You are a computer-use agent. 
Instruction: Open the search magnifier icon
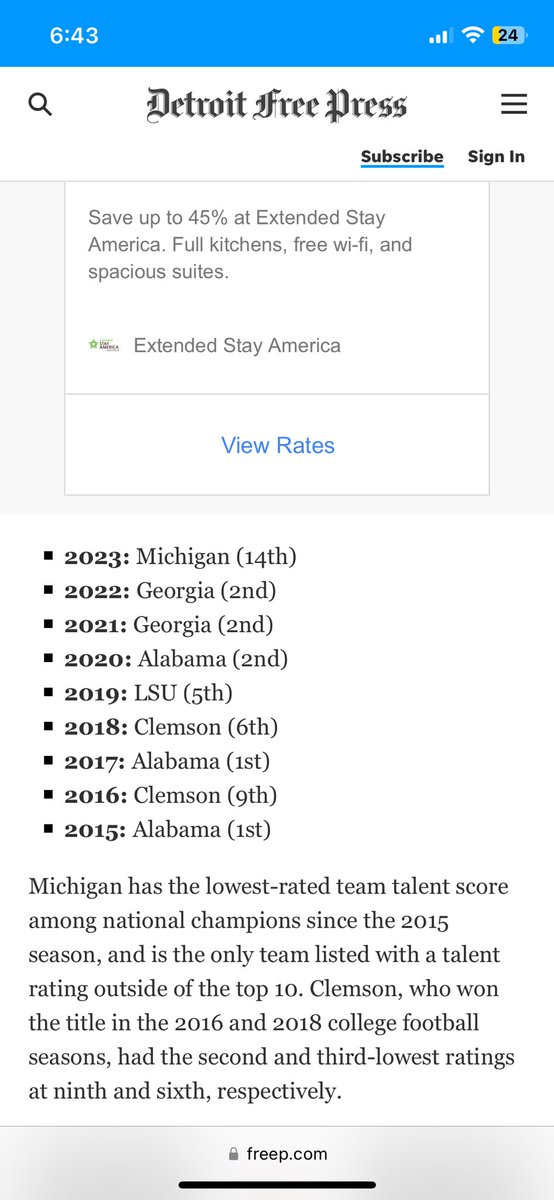[x=40, y=104]
